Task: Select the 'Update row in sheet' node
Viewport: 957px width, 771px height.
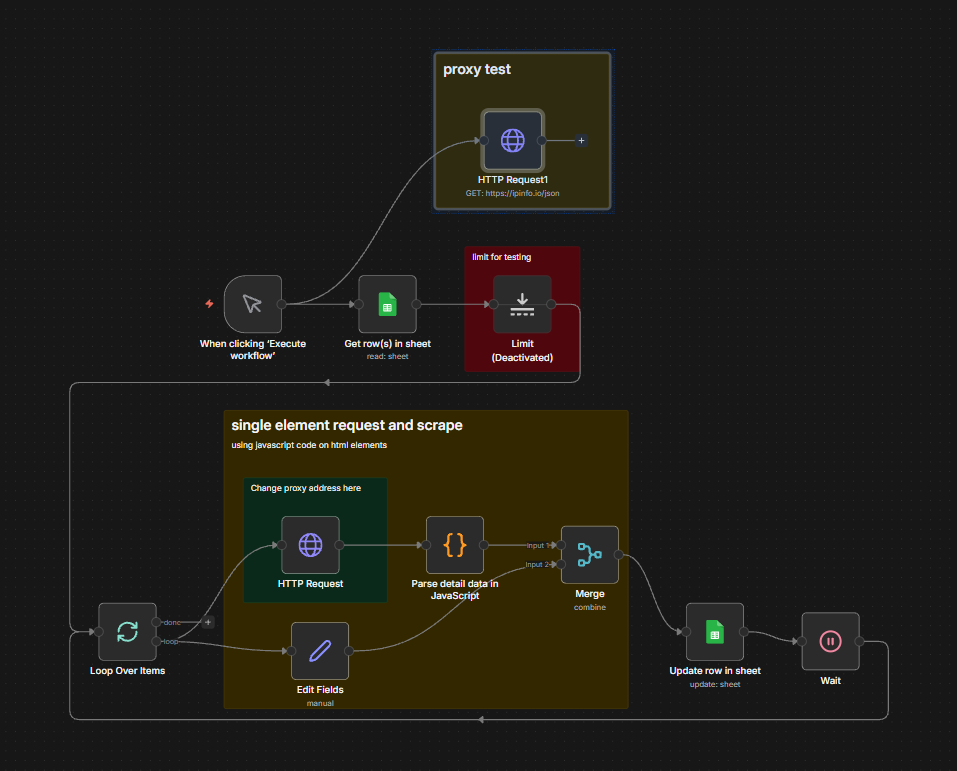Action: (x=714, y=632)
